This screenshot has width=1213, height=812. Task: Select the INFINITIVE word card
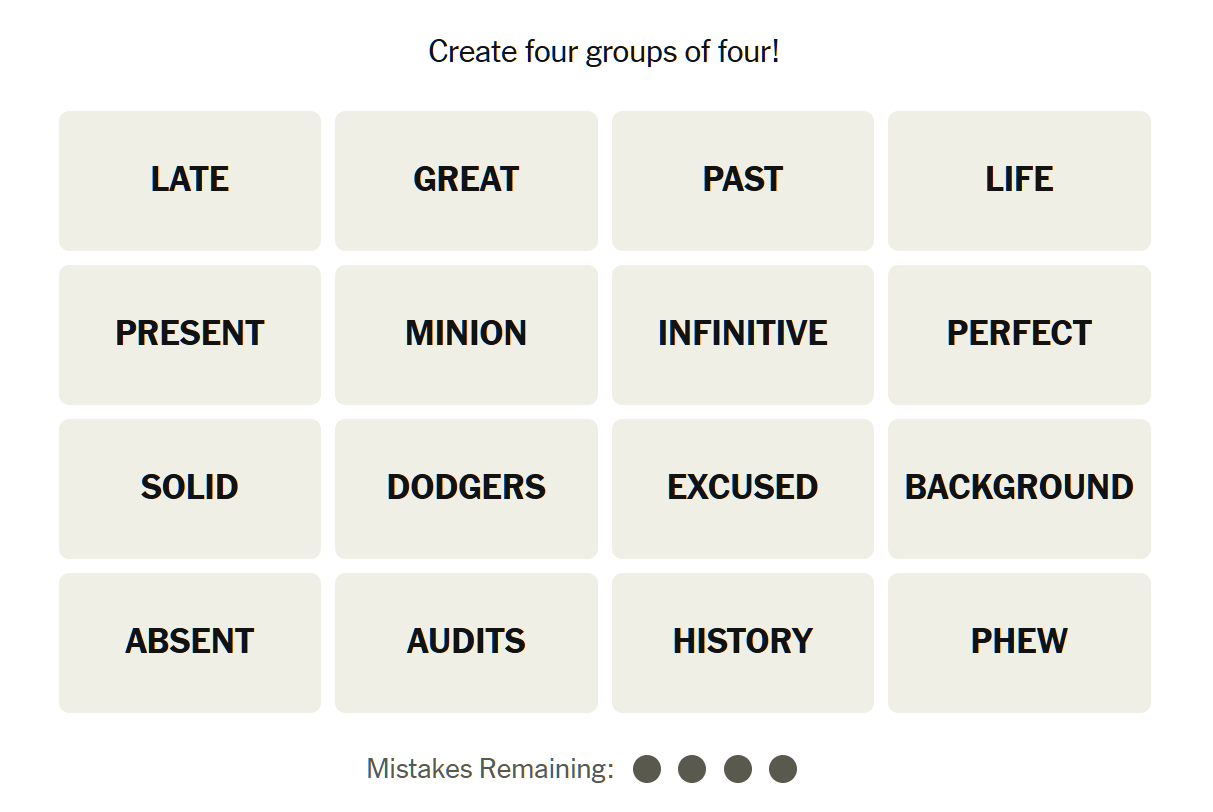click(x=742, y=334)
